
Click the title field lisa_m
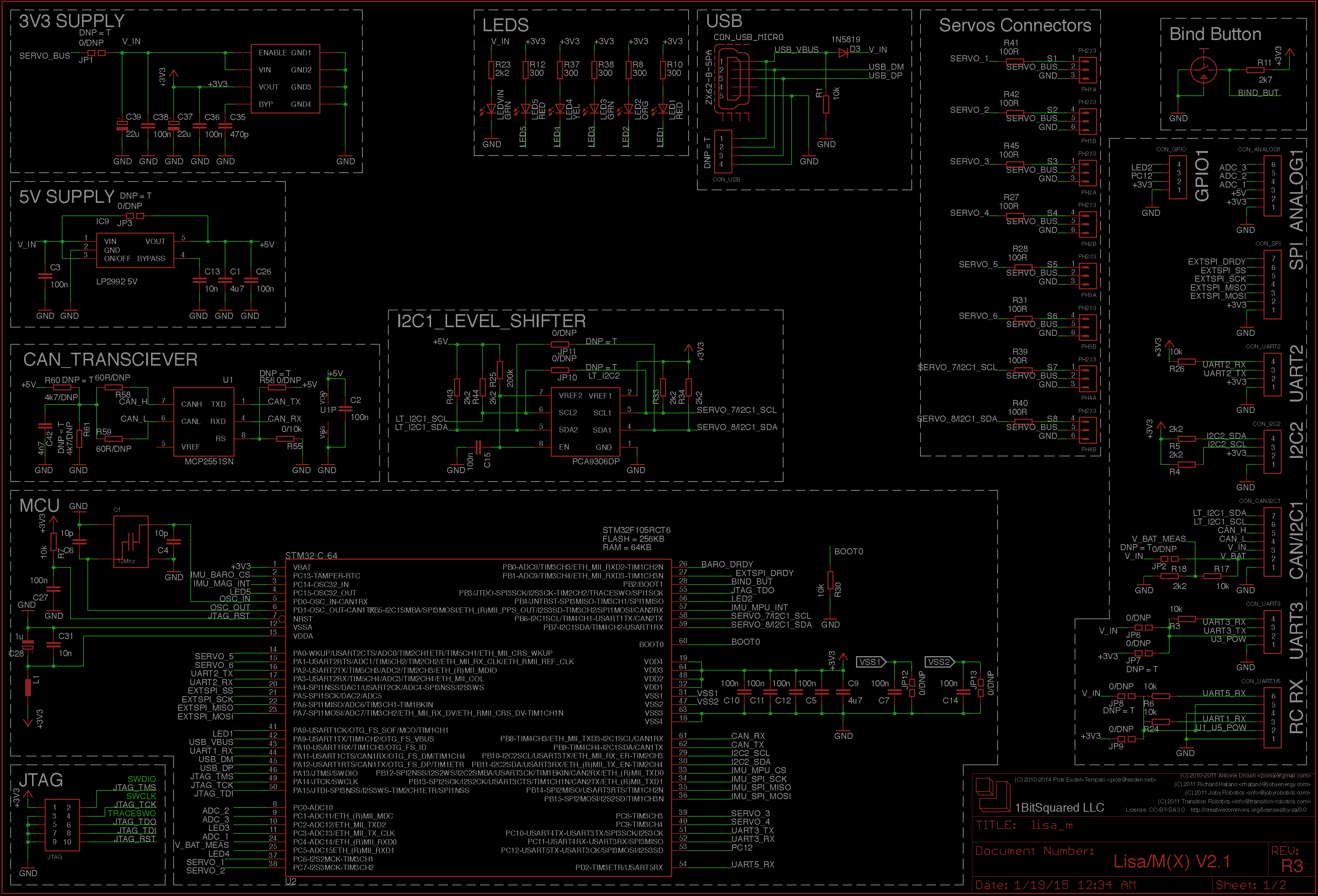pos(1052,825)
